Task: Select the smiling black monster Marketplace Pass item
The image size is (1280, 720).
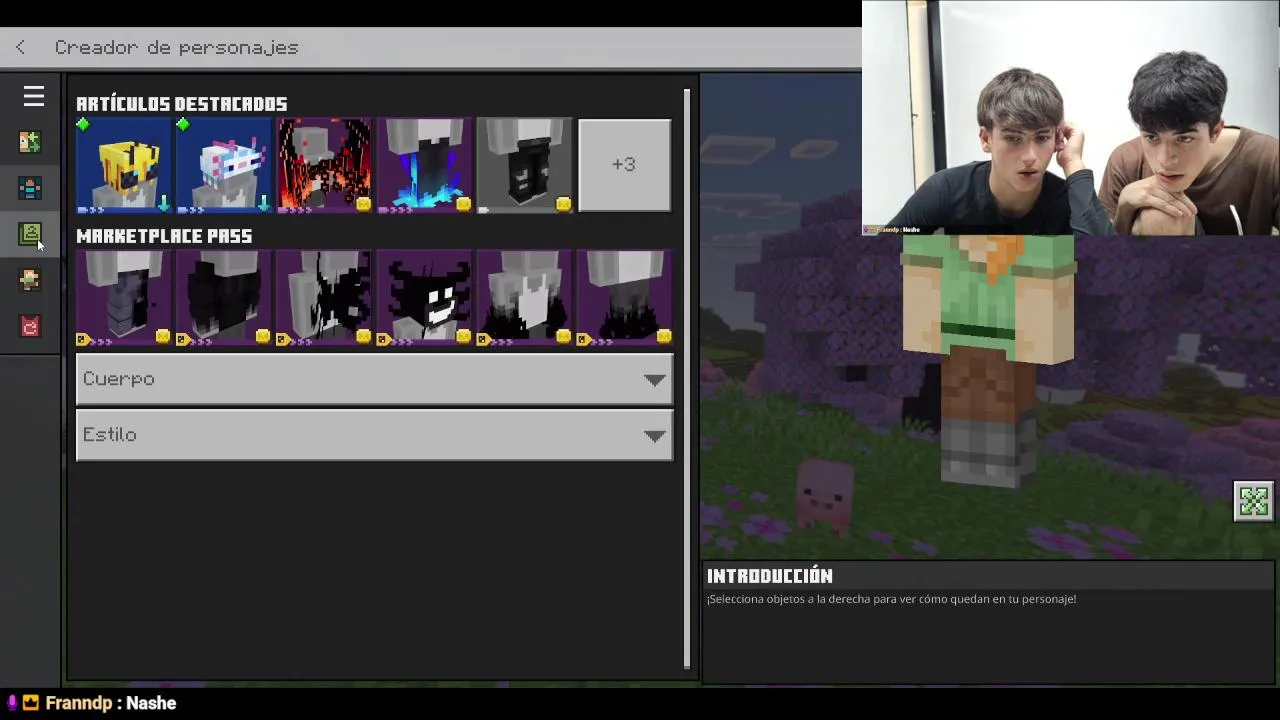Action: tap(424, 298)
